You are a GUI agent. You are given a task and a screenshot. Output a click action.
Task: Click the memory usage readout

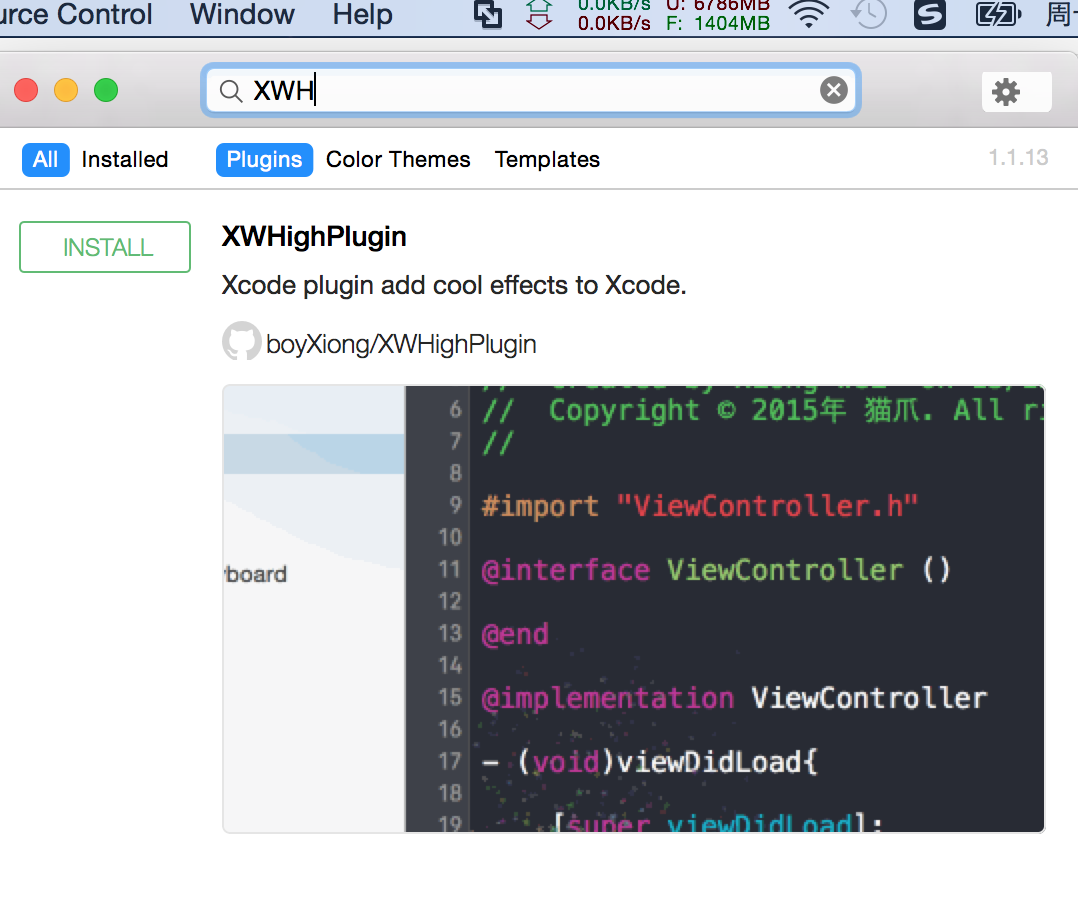718,14
